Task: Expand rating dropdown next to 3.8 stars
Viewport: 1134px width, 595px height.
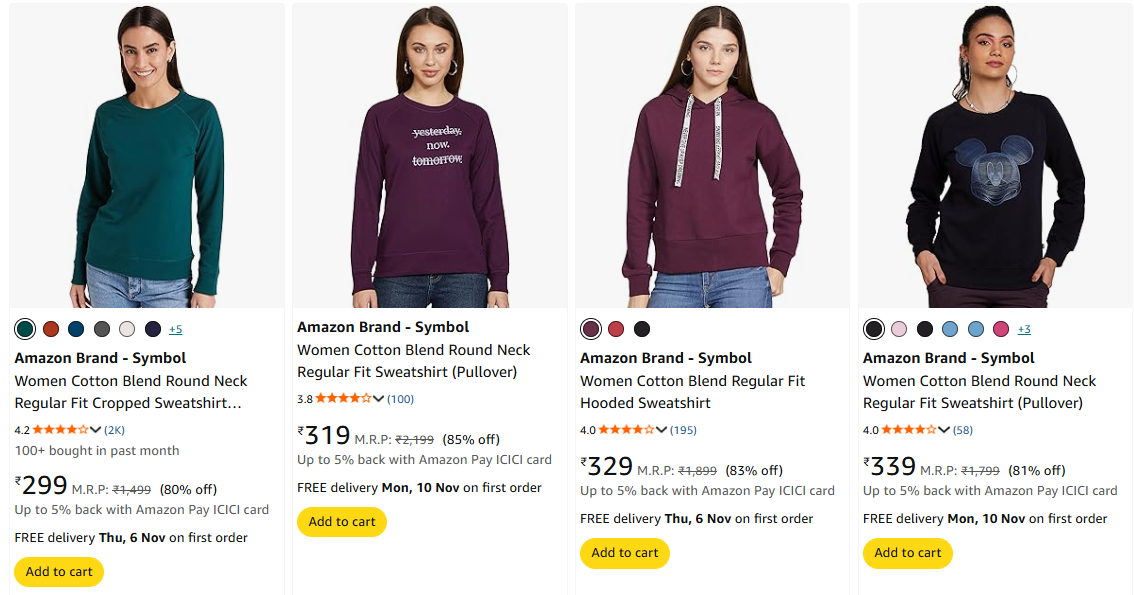Action: point(379,399)
